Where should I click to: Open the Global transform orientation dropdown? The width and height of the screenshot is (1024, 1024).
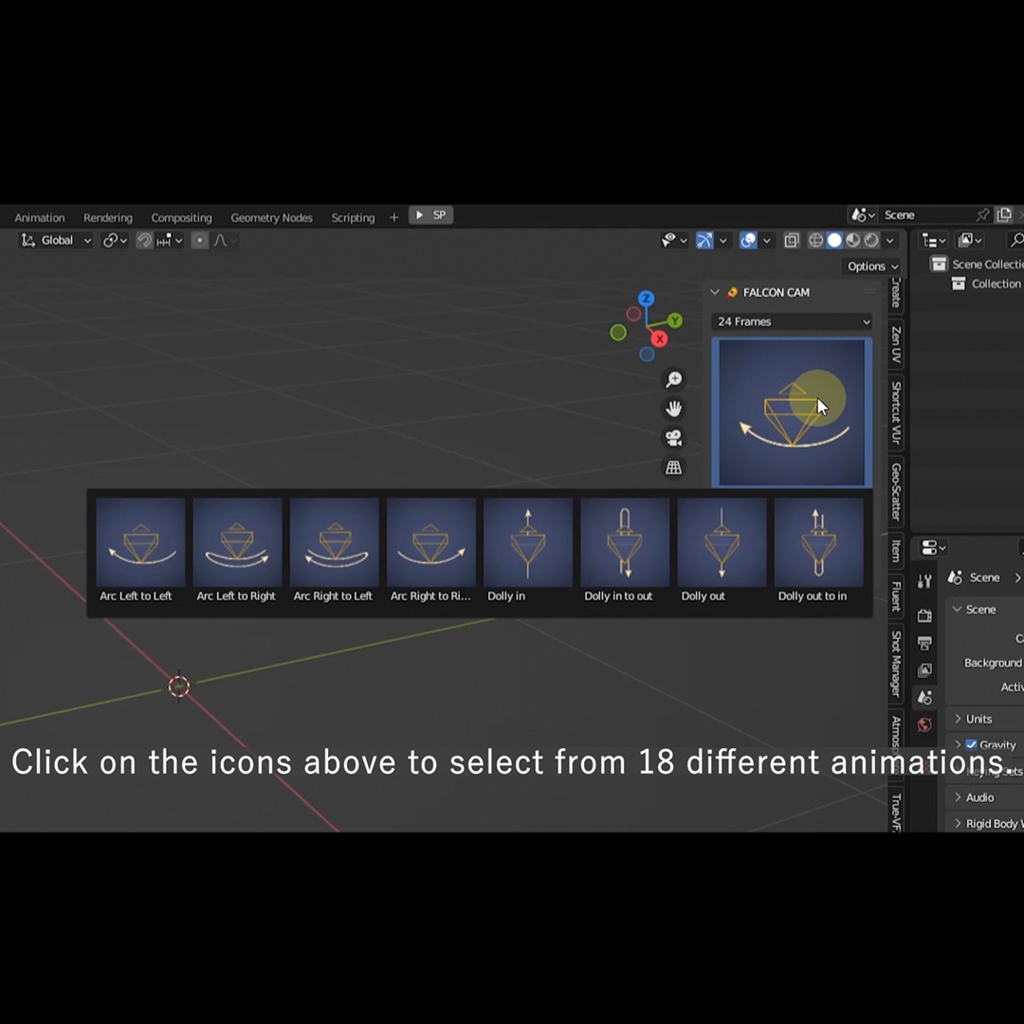tap(56, 240)
